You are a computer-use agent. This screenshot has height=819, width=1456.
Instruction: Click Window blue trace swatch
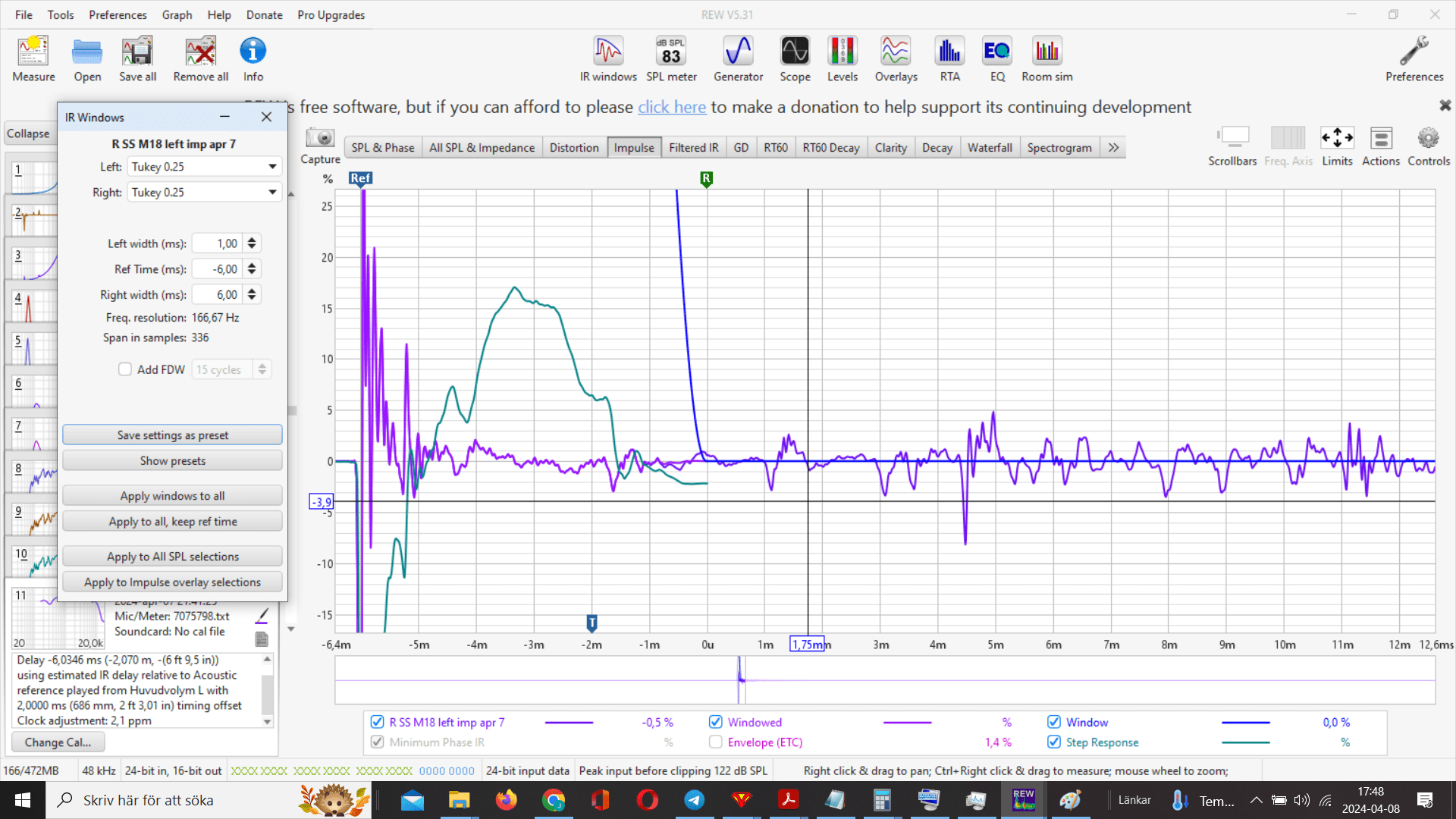click(x=1245, y=723)
